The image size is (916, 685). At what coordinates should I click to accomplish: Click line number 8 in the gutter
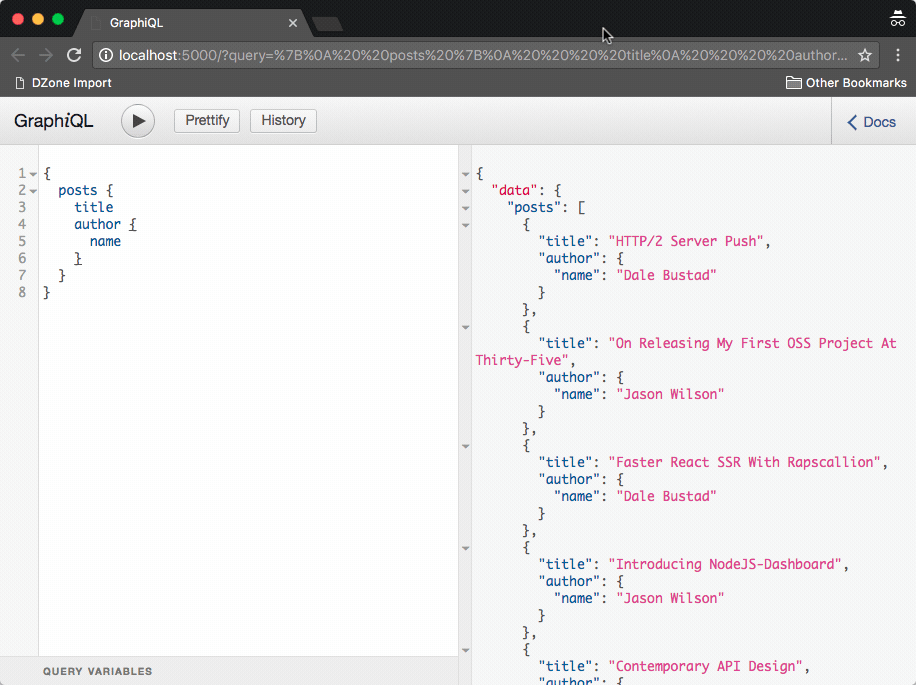[22, 292]
